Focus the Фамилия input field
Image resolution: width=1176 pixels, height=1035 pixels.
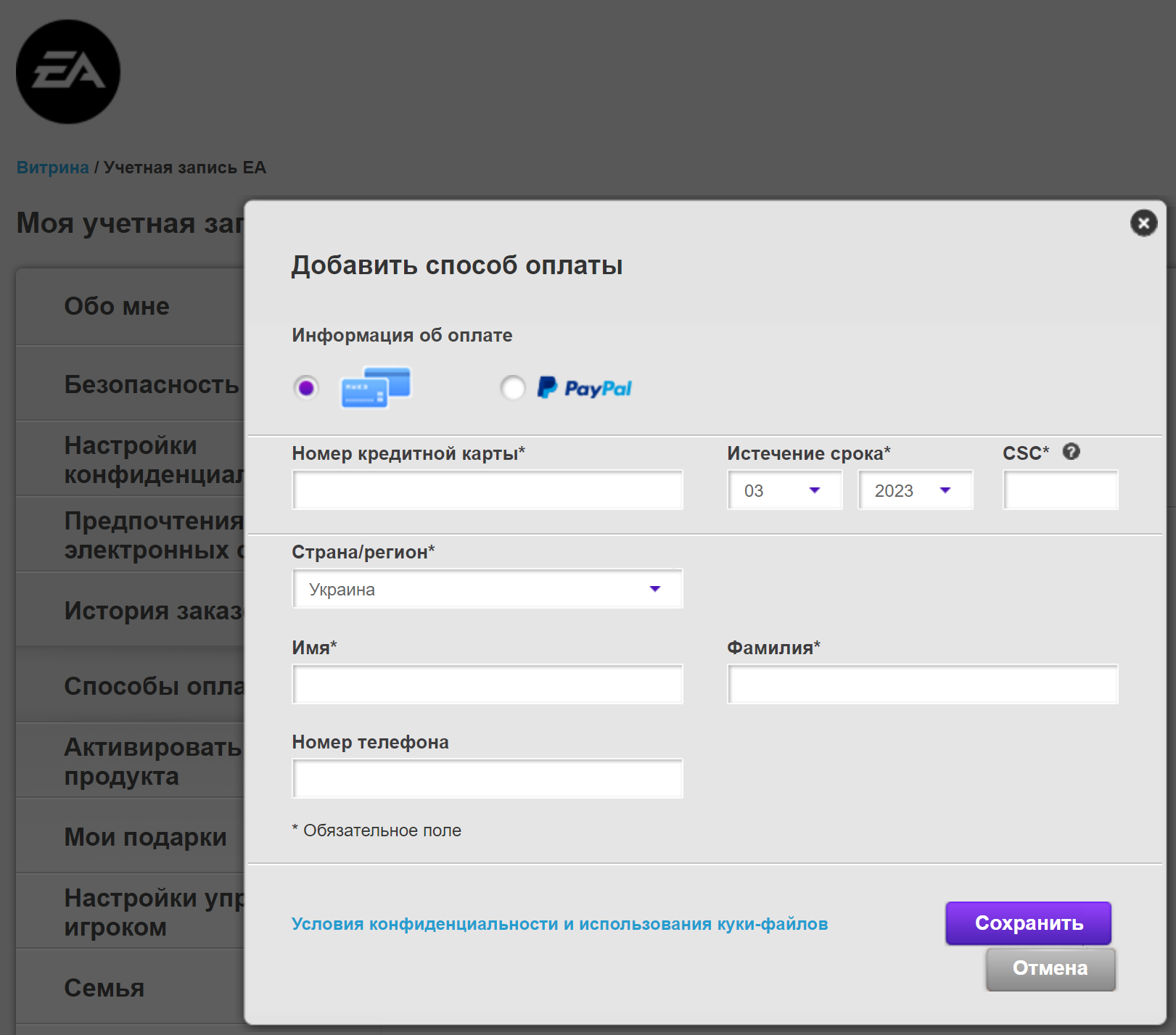[x=923, y=685]
